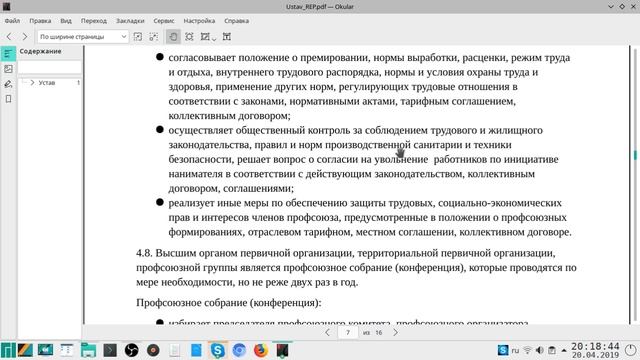Screen dimensions: 640x360
Task: Show the Contents sidebar panel
Action: click(x=8, y=53)
